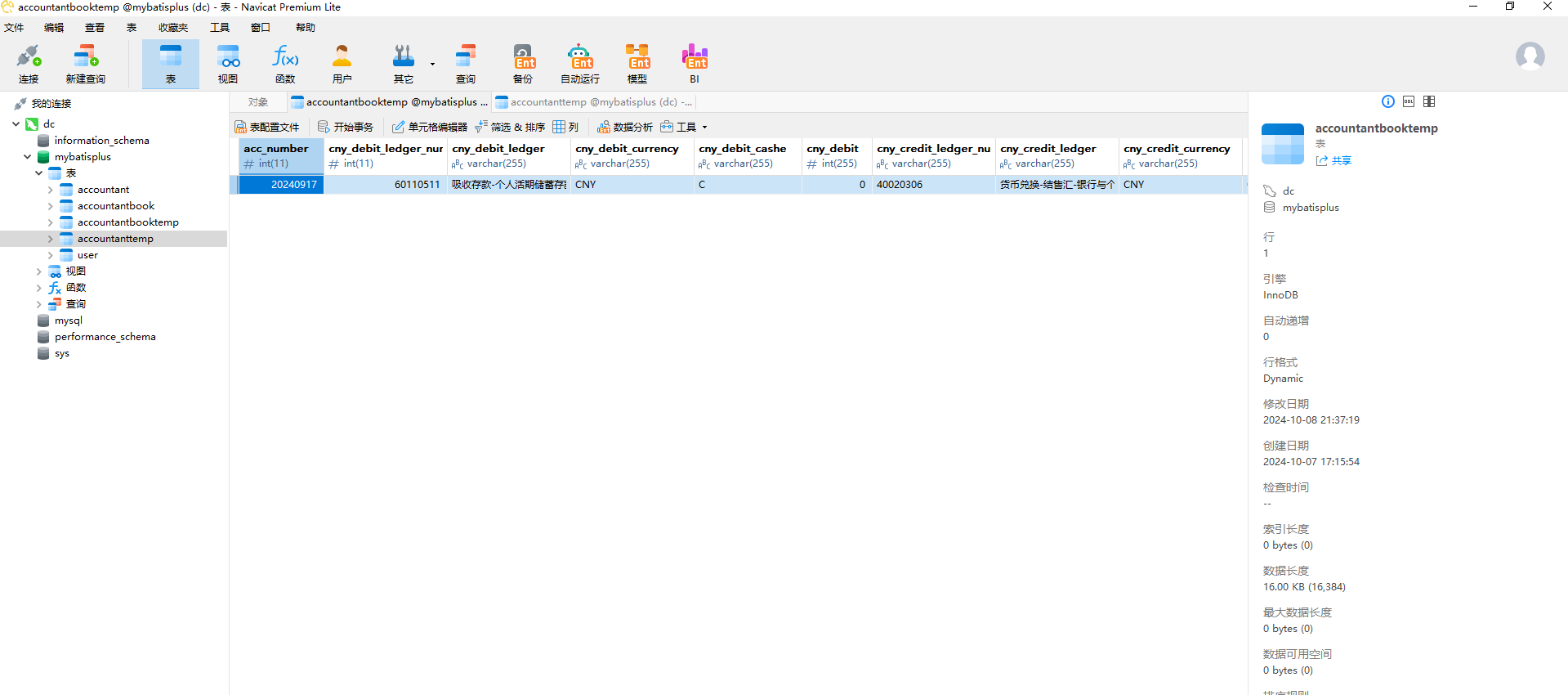
Task: Expand the 查询 queries folder in tree
Action: coord(38,304)
